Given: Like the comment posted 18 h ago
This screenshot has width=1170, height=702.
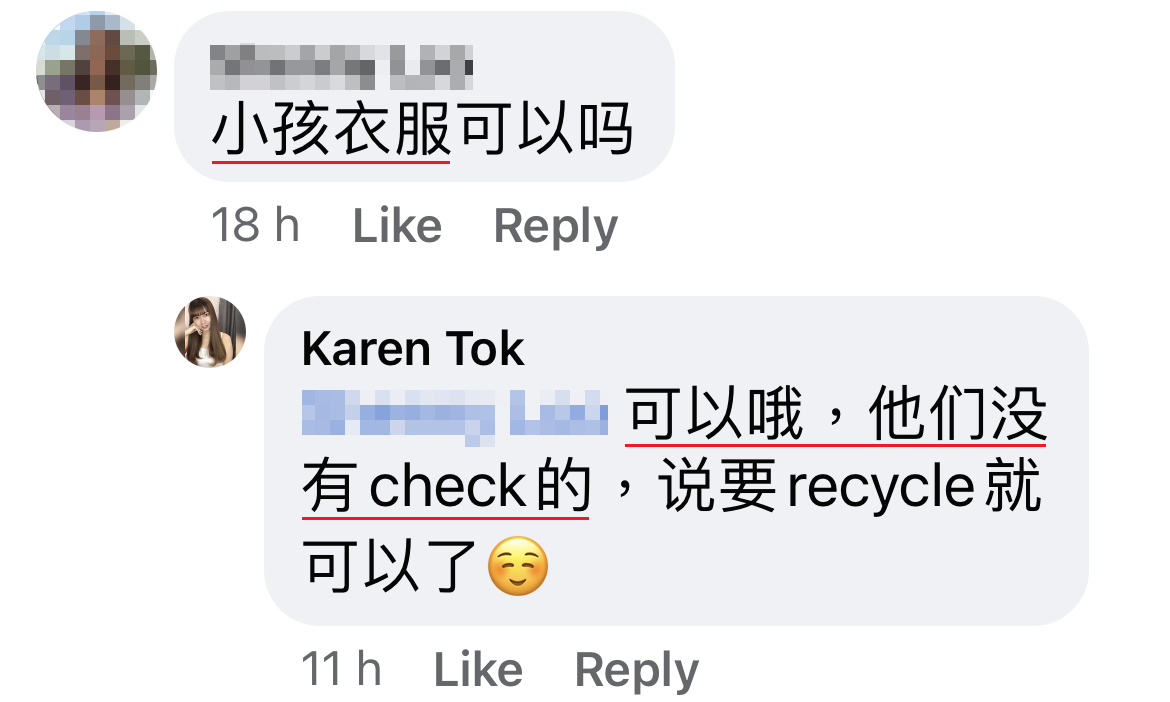Looking at the screenshot, I should 397,225.
